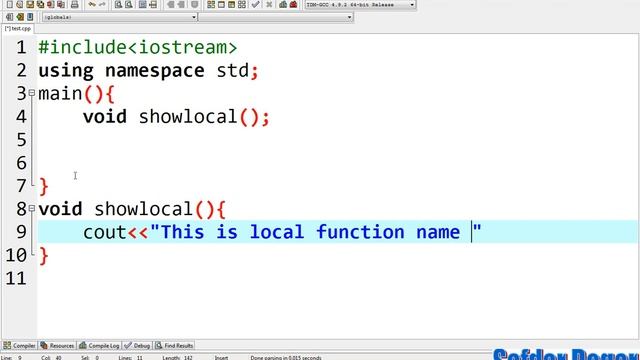The image size is (640, 360).
Task: Collapse the main() code fold on line 3
Action: (32, 93)
